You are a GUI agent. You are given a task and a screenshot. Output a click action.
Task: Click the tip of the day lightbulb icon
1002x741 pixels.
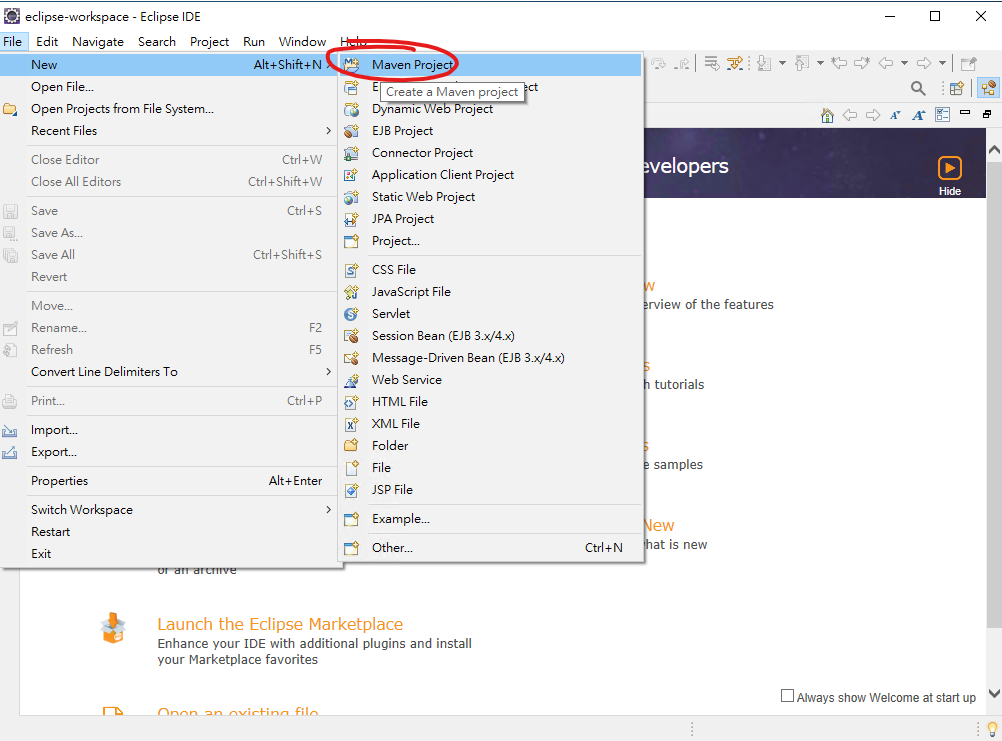point(992,728)
